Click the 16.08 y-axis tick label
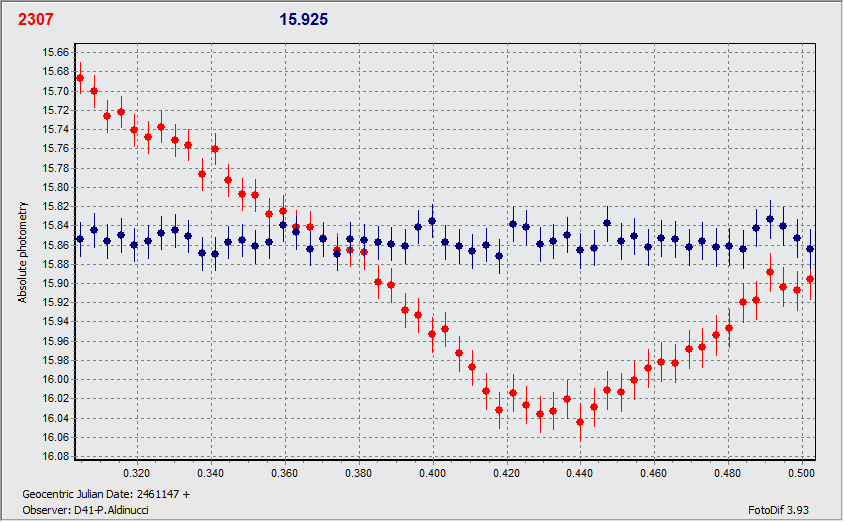Screen dimensions: 844x522 (x=56, y=457)
